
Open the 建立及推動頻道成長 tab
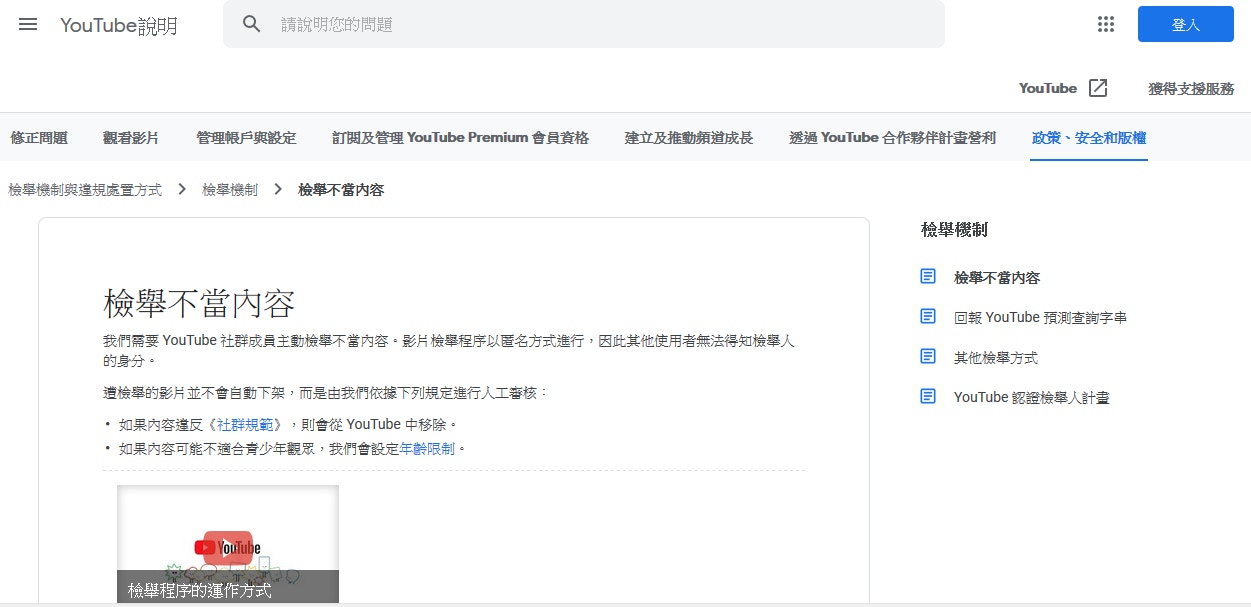pos(689,138)
